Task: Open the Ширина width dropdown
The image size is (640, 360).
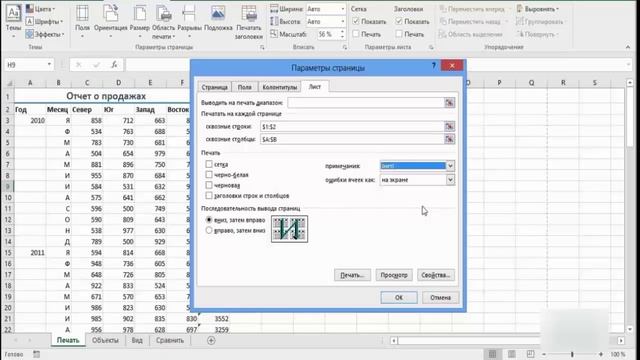Action: tap(342, 9)
